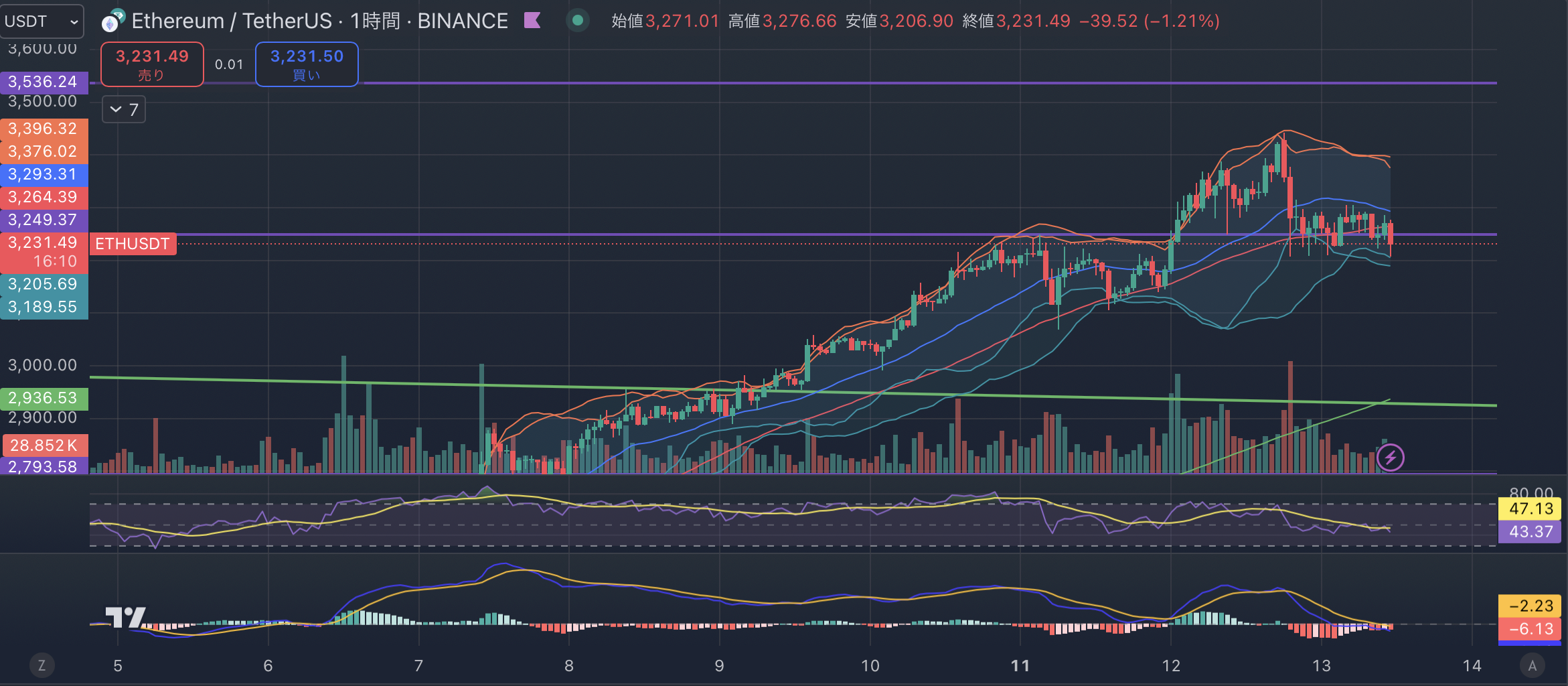Viewport: 1568px width, 686px height.
Task: Click the 3,000.00 price scale label
Action: point(42,365)
